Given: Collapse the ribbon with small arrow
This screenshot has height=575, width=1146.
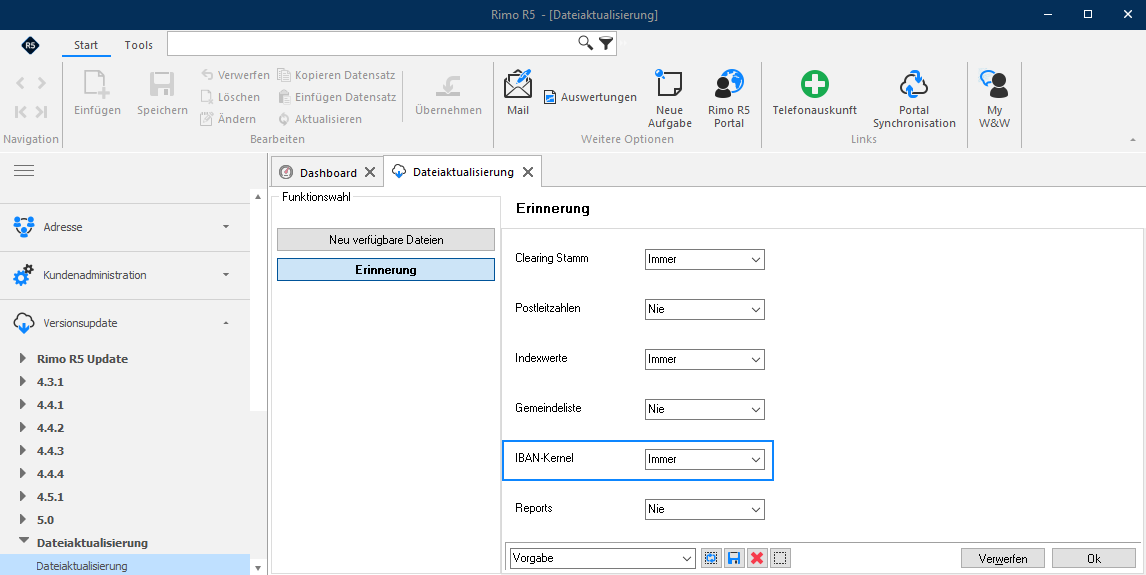Looking at the screenshot, I should [1133, 140].
